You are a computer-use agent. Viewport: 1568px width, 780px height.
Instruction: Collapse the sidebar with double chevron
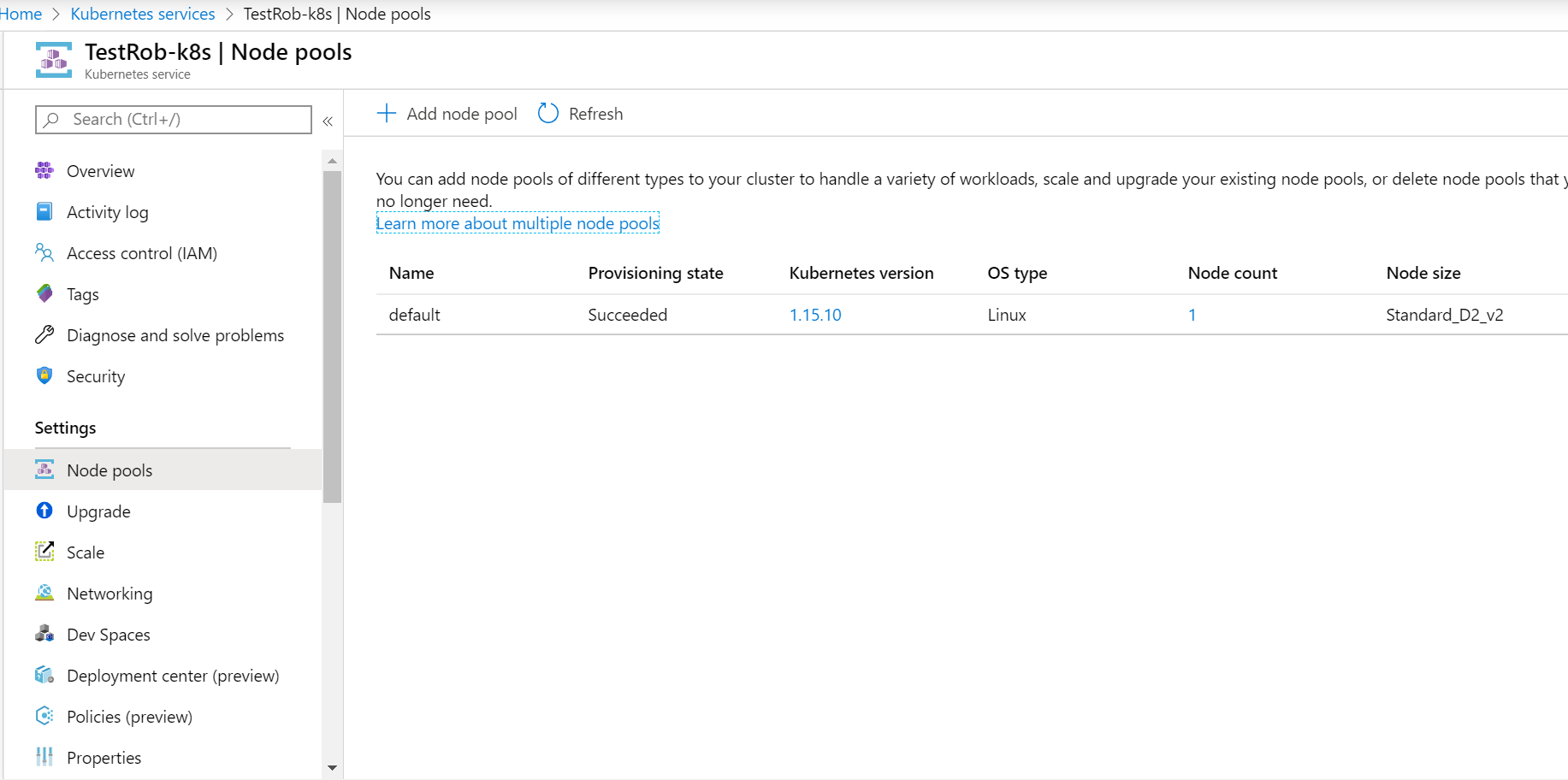328,121
